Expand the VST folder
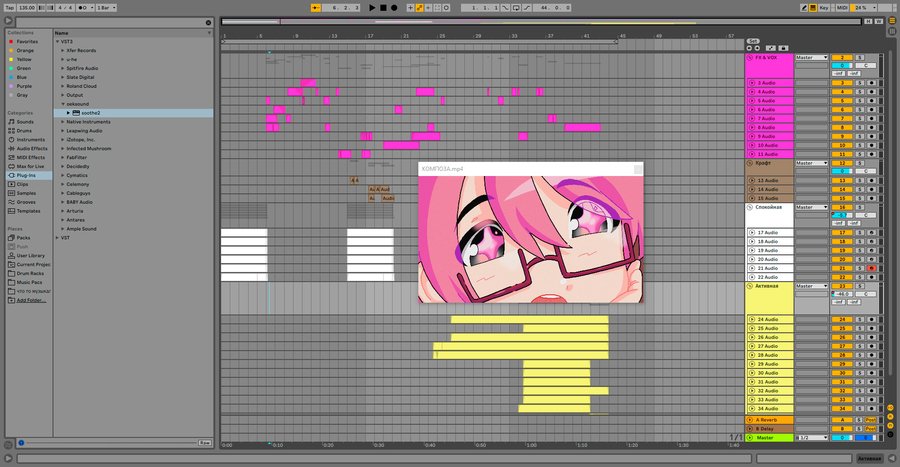 57,238
